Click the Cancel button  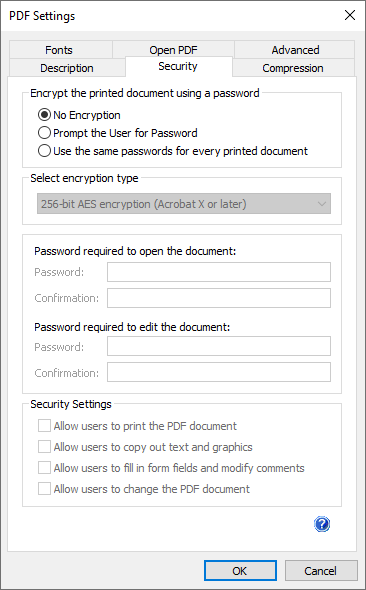click(x=320, y=571)
